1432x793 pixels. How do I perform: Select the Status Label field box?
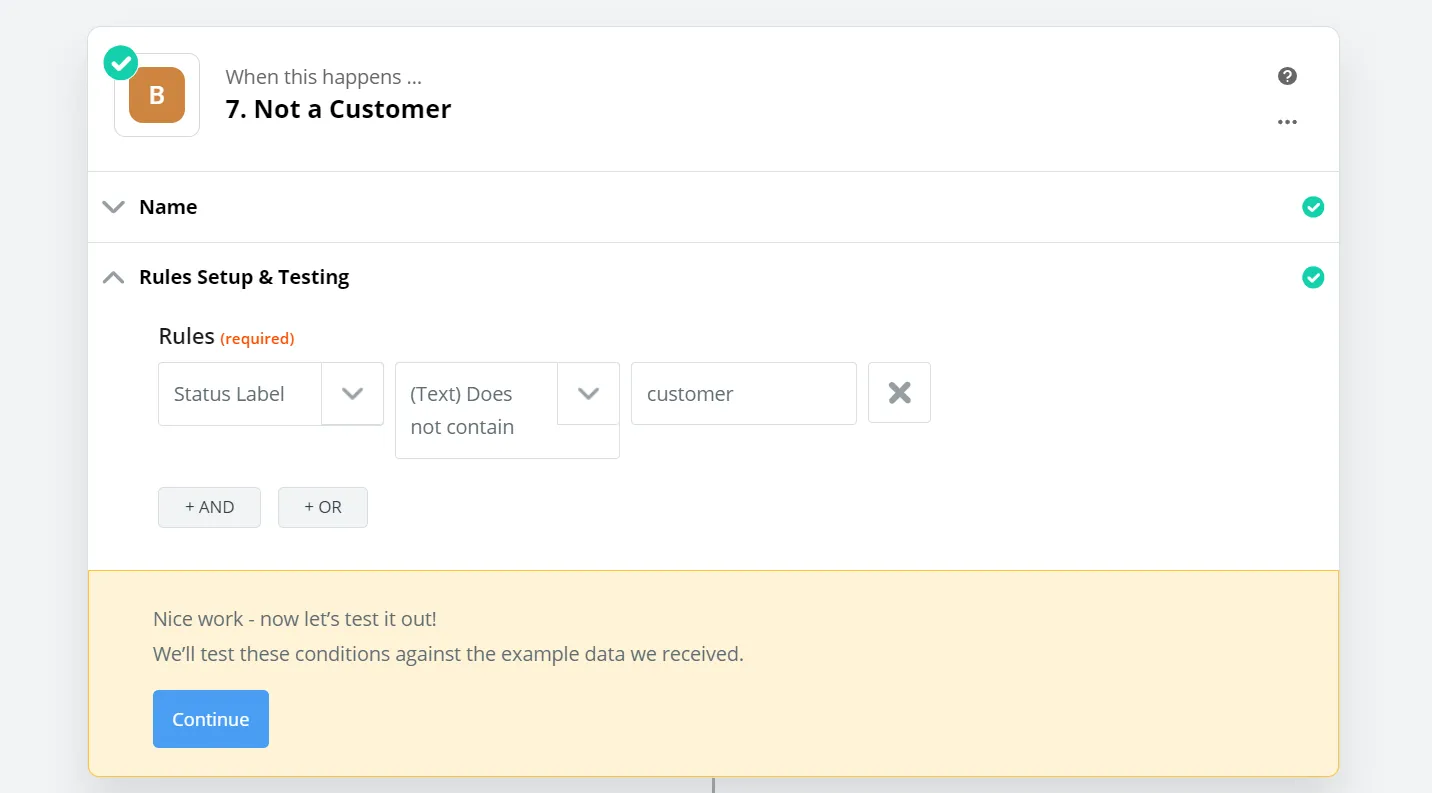pos(240,394)
